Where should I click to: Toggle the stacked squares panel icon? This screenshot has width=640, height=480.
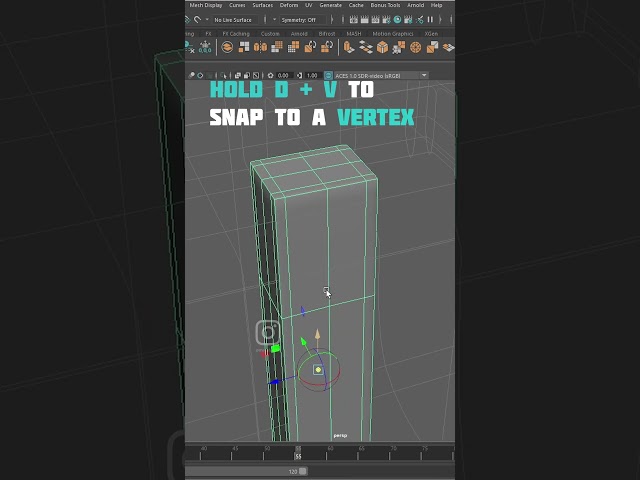247,76
